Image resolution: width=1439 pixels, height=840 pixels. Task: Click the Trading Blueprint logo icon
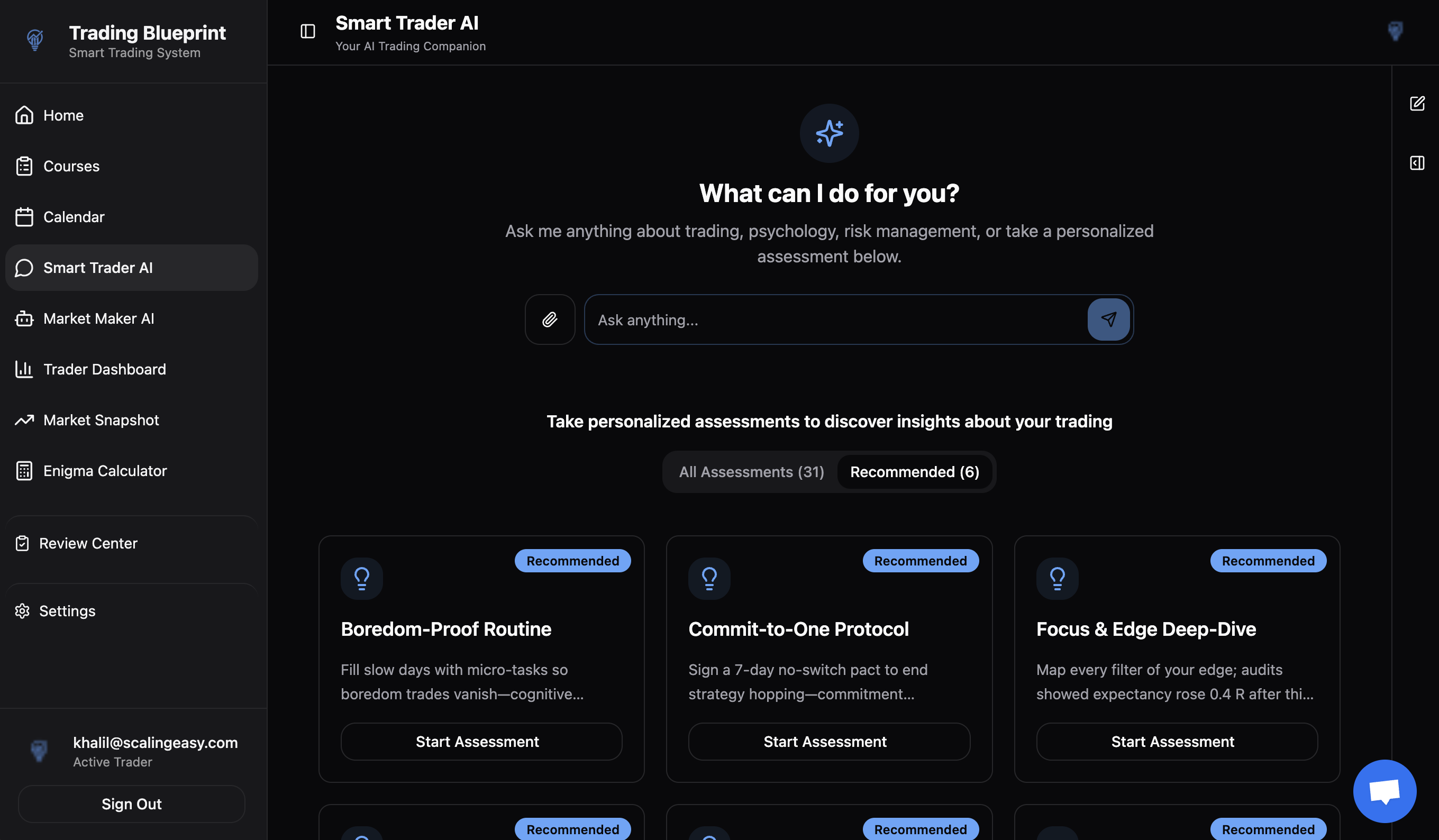(35, 40)
